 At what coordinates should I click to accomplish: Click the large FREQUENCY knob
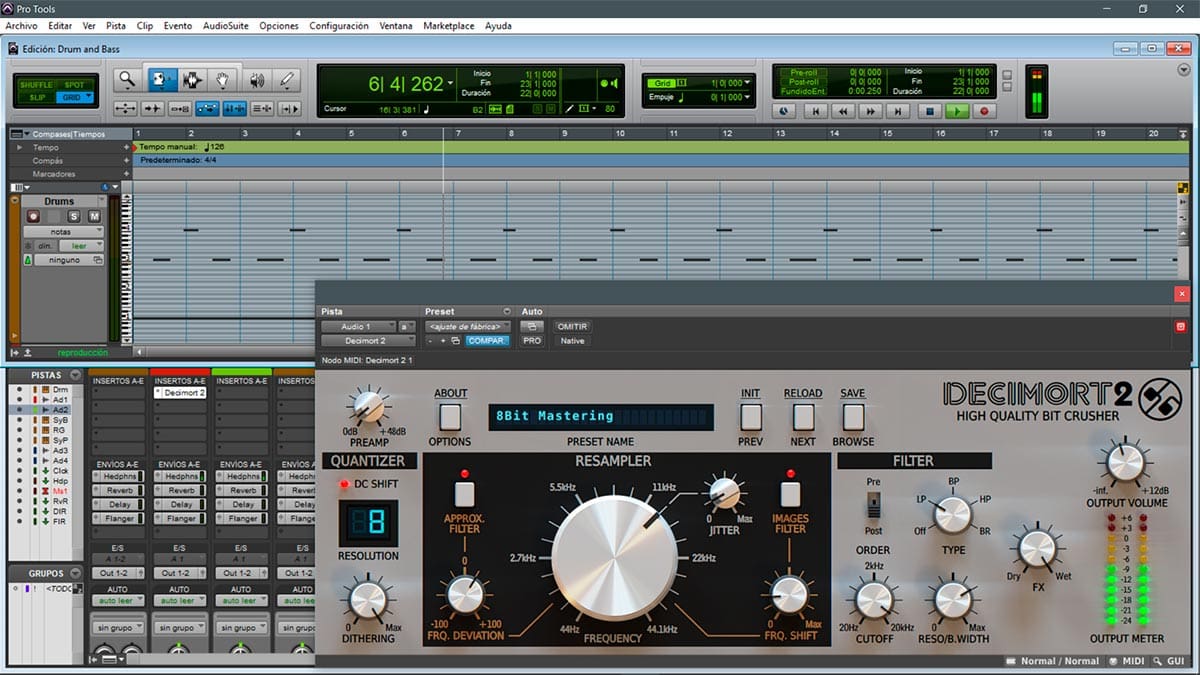click(x=615, y=560)
